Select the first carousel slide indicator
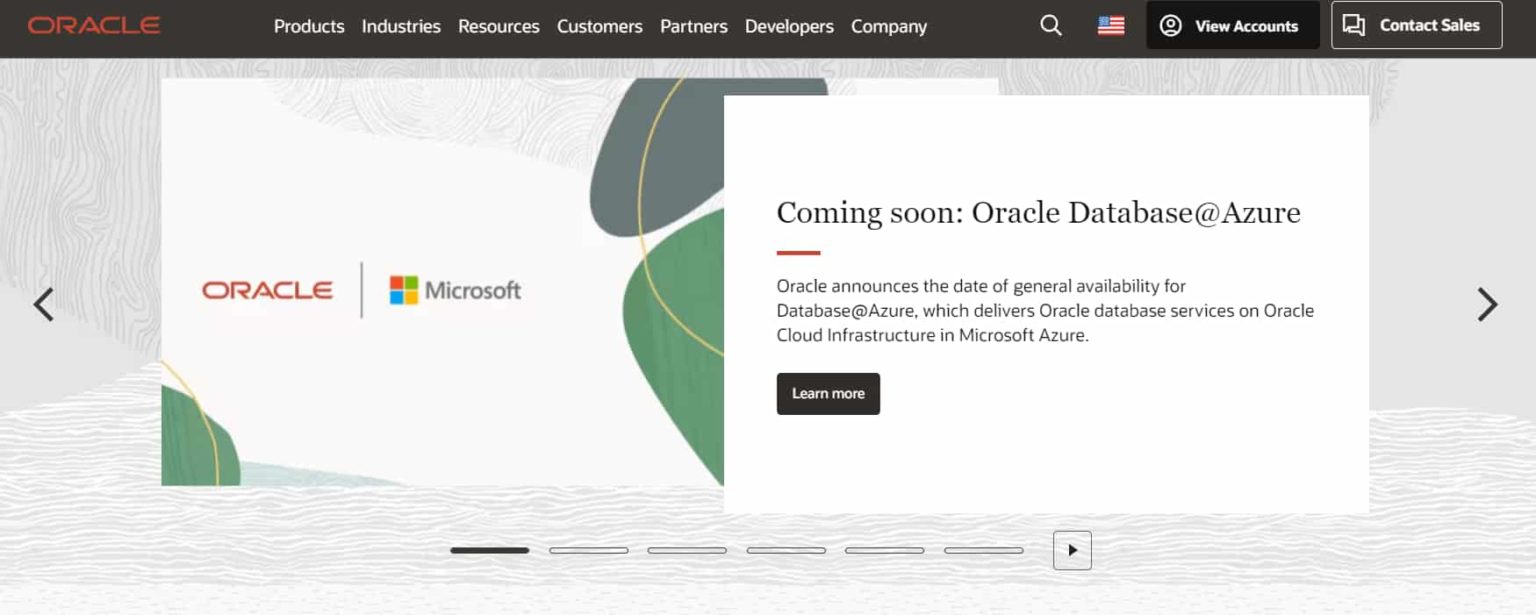1536x615 pixels. tap(489, 550)
